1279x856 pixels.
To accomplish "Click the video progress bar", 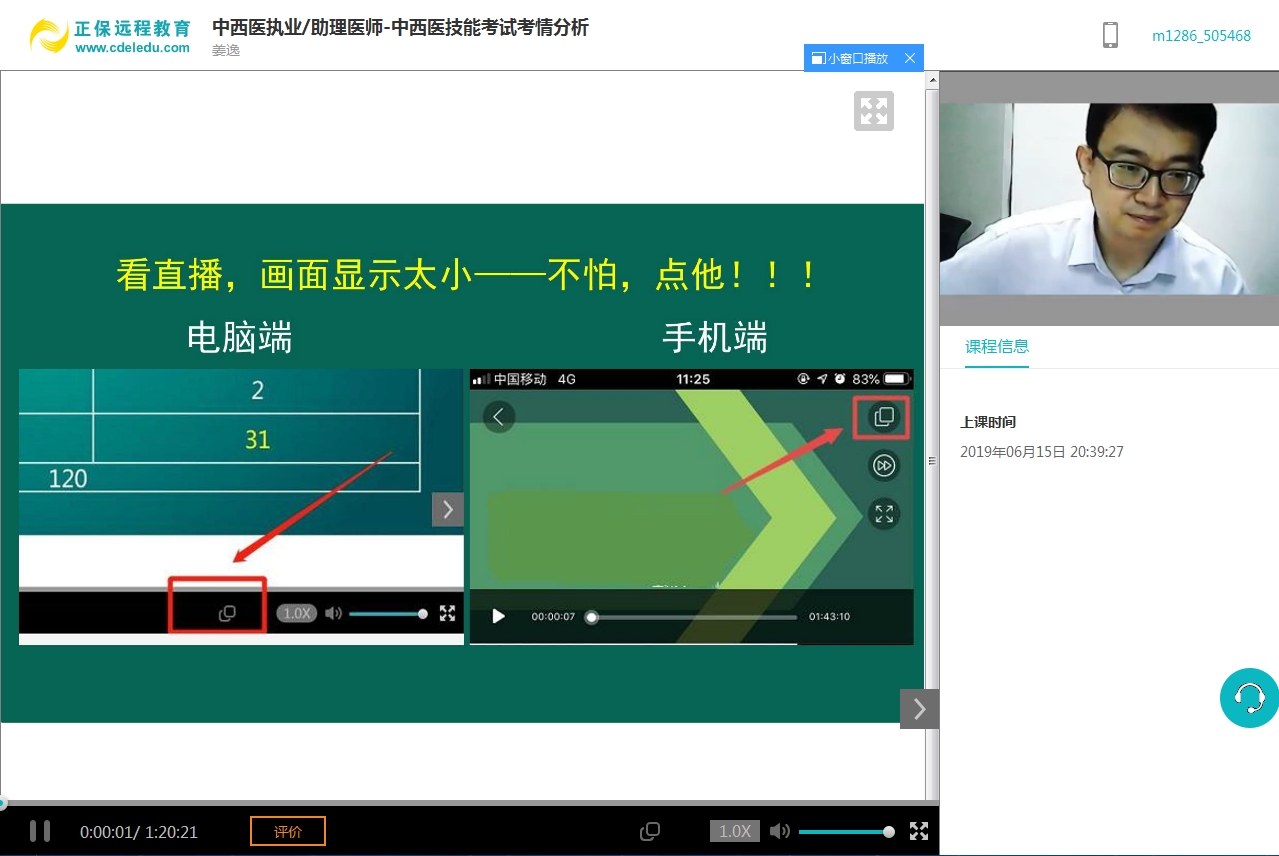I will click(470, 803).
